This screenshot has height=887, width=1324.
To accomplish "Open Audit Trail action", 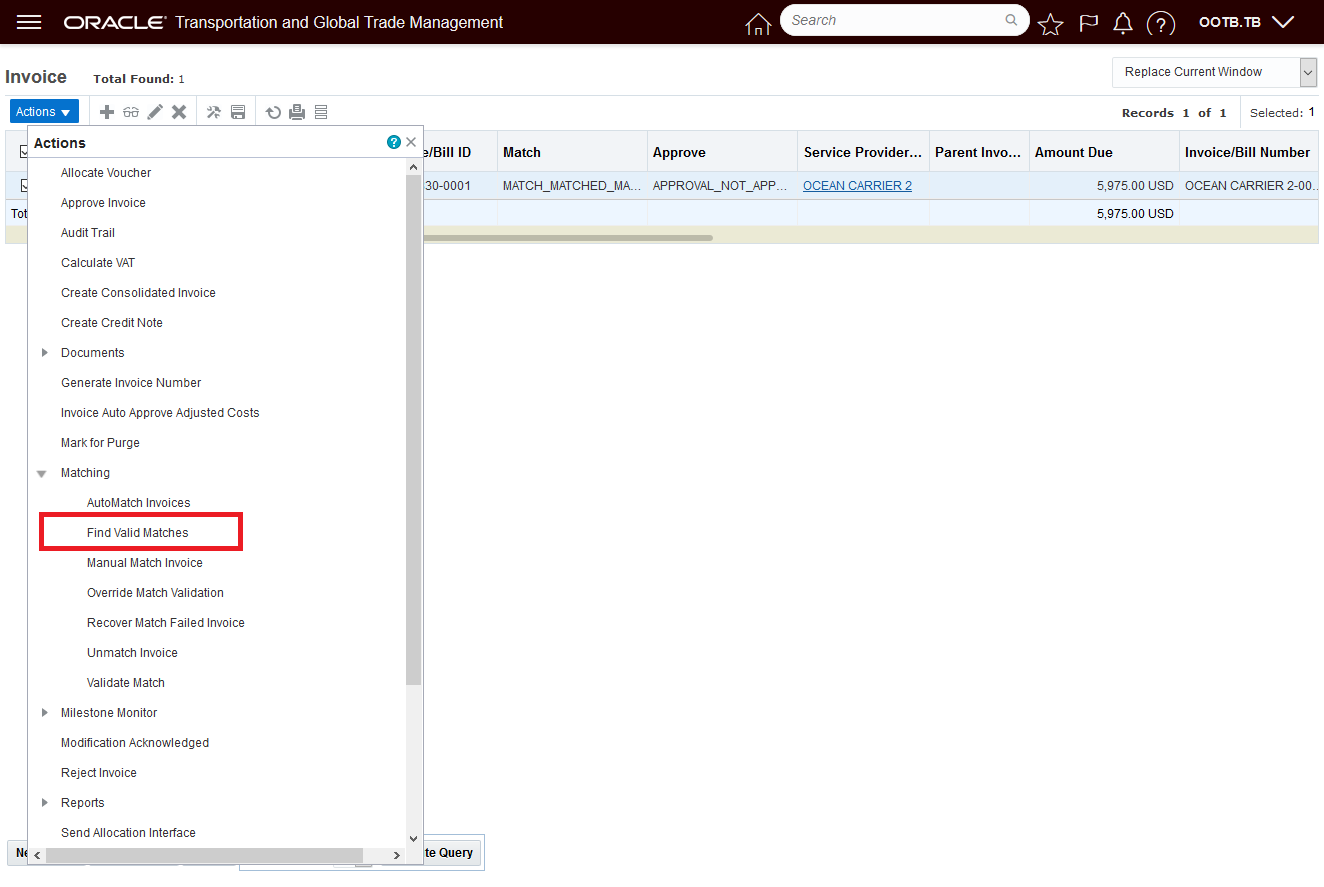I will [88, 233].
